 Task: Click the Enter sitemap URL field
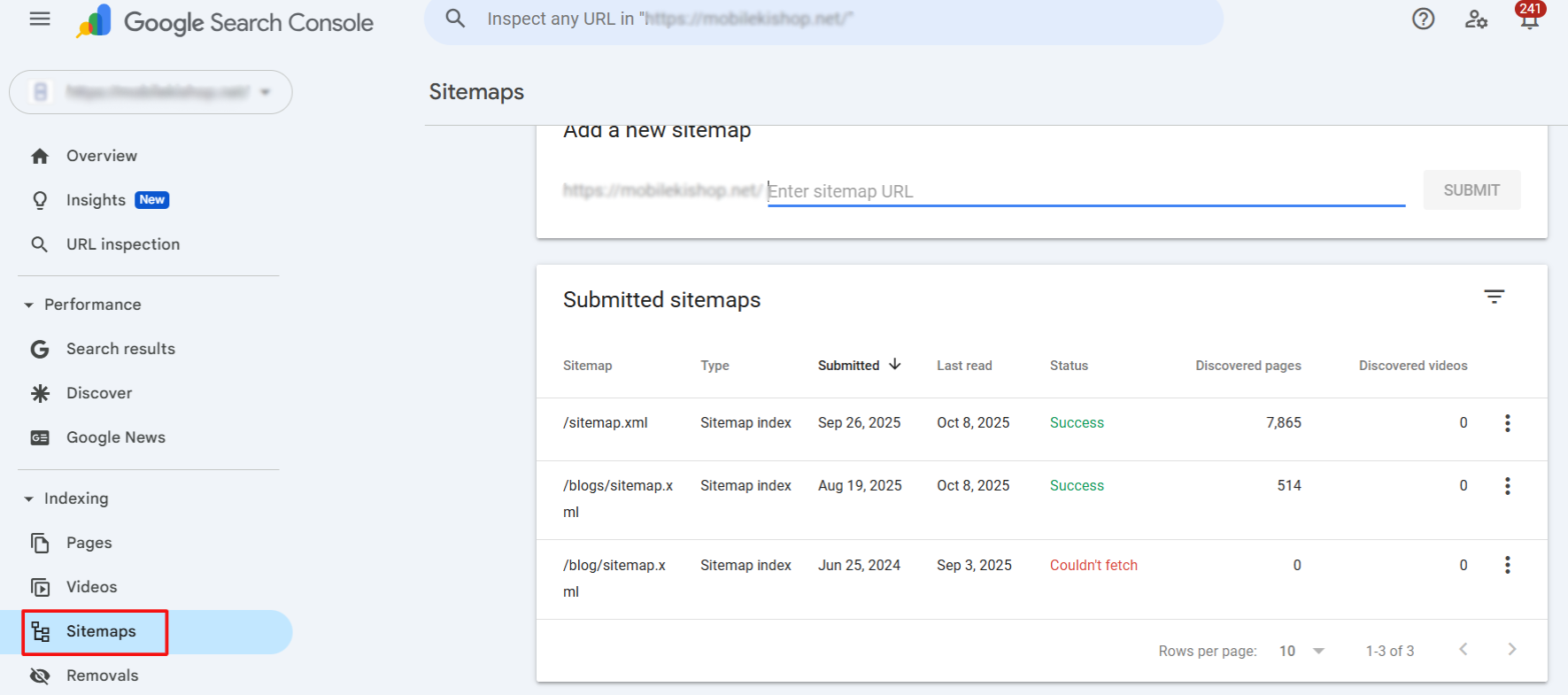(x=1086, y=191)
